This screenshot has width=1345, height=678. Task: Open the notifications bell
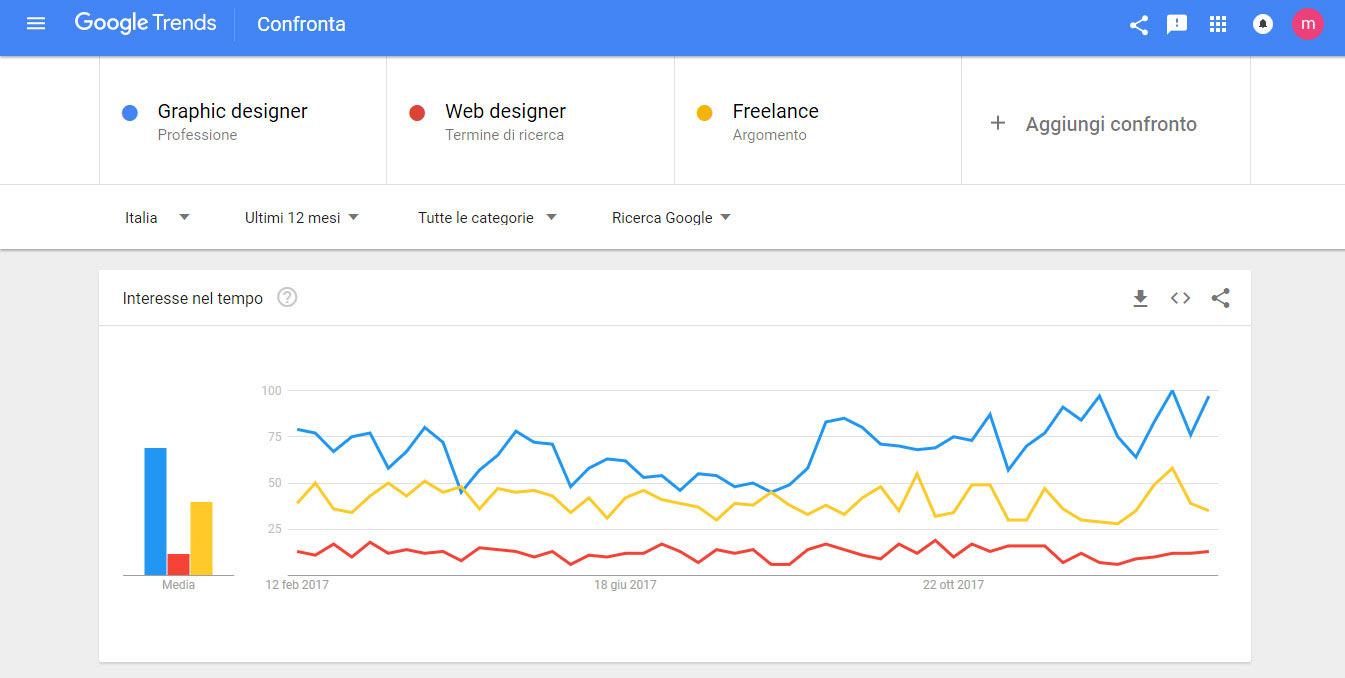coord(1263,25)
